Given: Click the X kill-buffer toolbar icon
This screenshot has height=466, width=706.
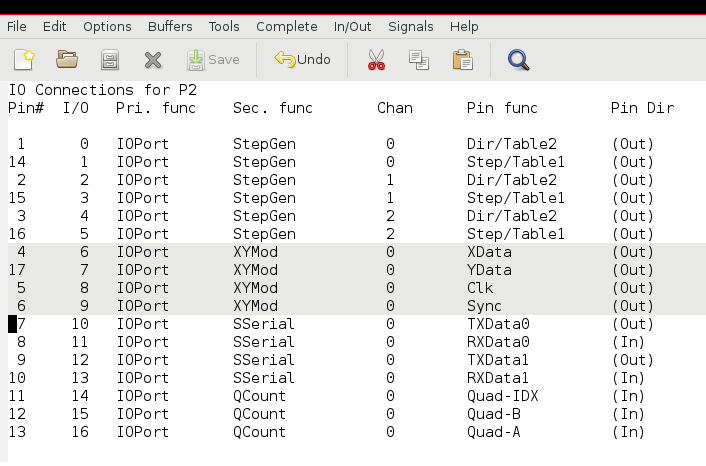Looking at the screenshot, I should coord(153,60).
